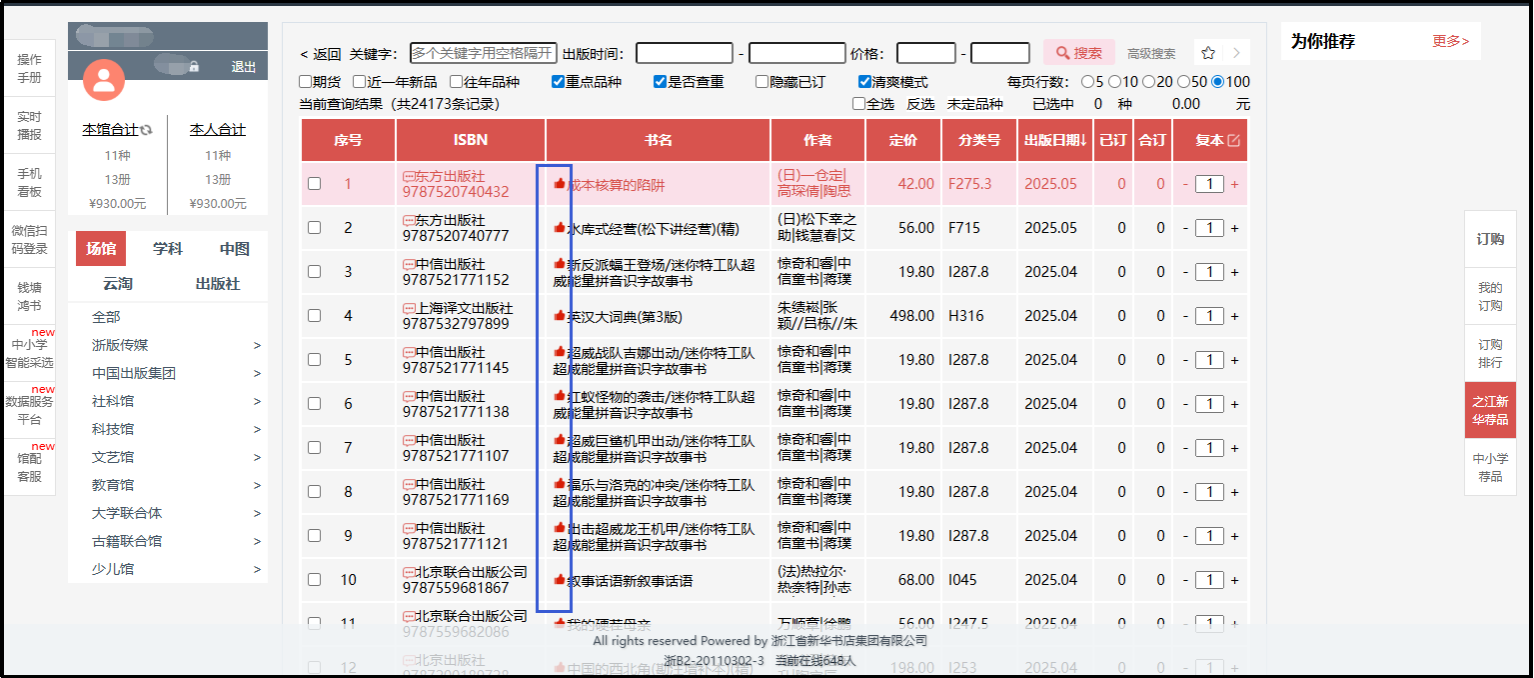Click the lock icon next to 退出

point(194,67)
